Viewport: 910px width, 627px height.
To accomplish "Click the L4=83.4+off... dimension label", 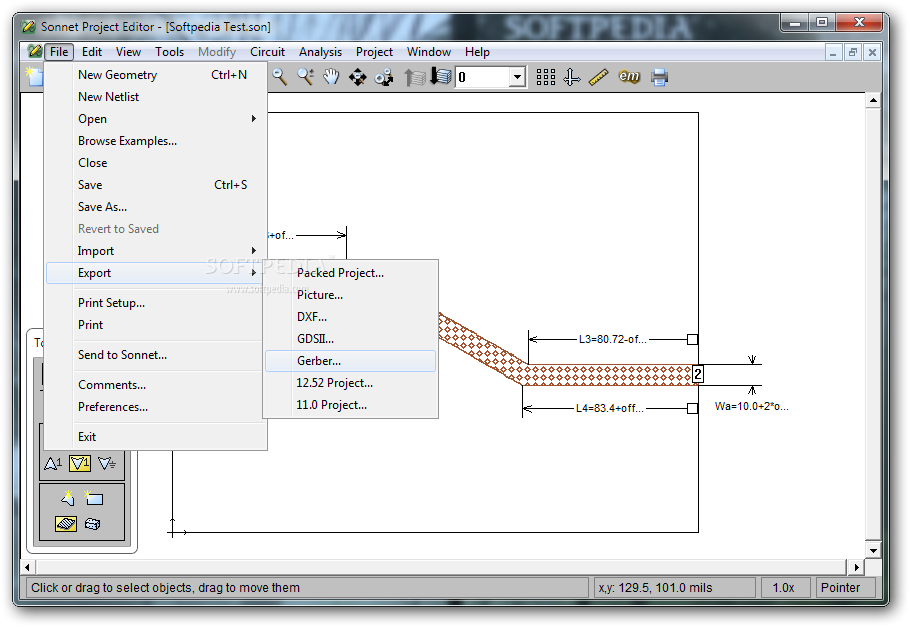I will pyautogui.click(x=609, y=409).
